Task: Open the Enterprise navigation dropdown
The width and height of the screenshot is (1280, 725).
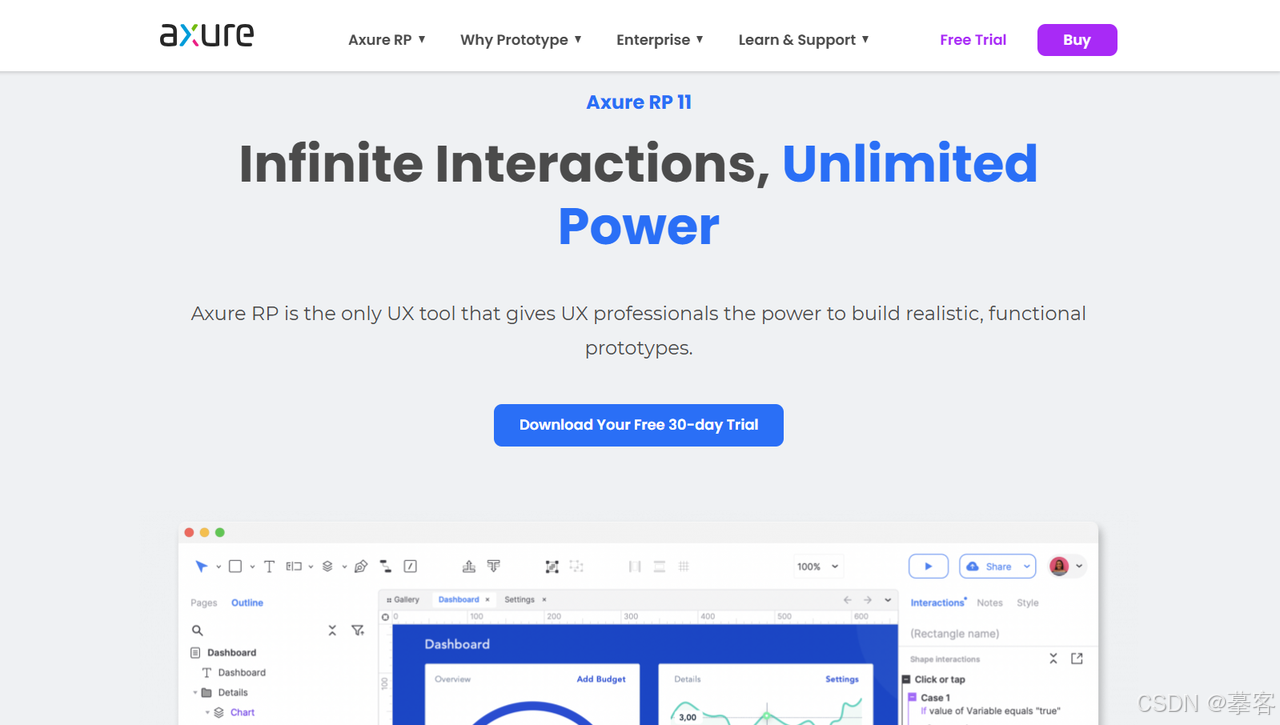Action: point(660,40)
